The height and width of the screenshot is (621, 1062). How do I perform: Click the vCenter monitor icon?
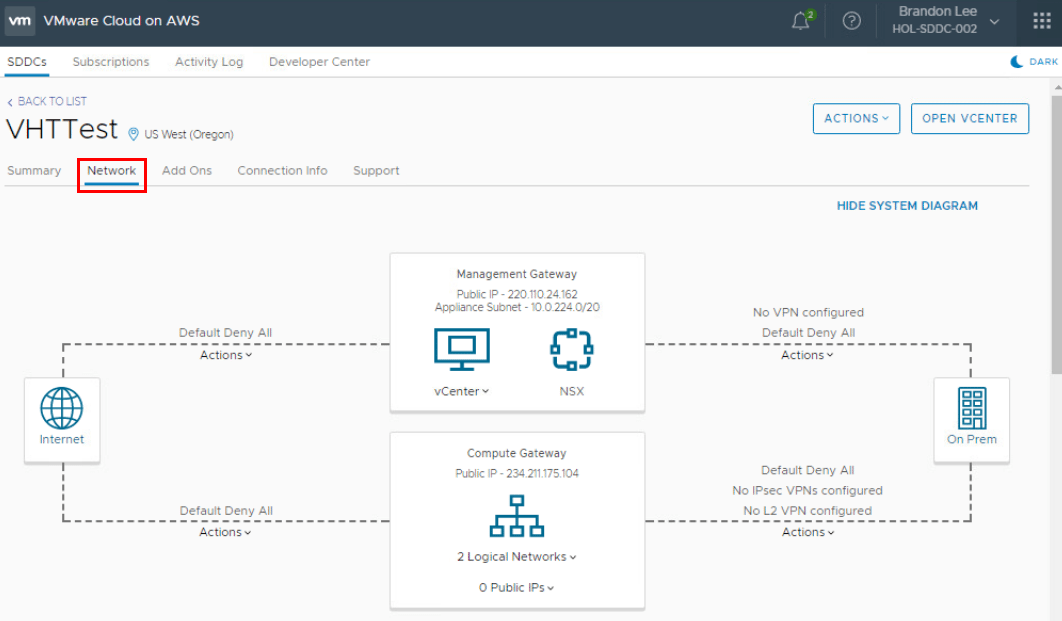point(462,350)
